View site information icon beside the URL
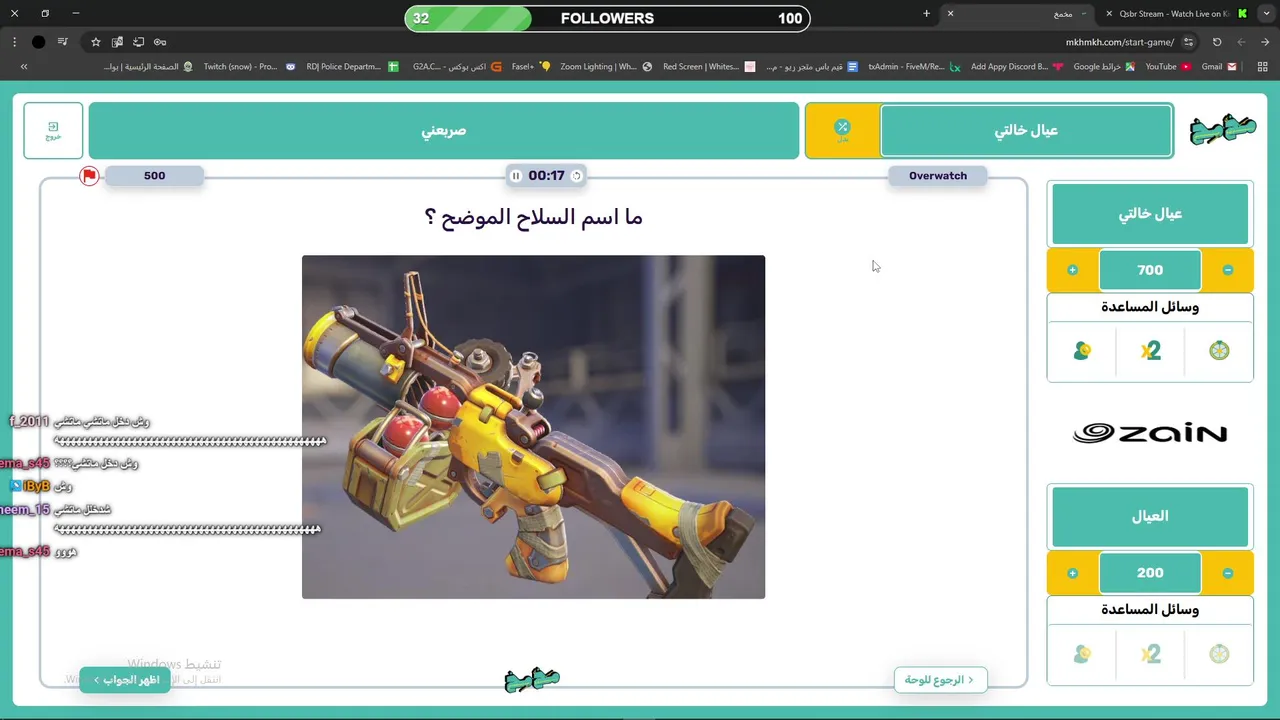Screen dimensions: 1280x720 click(x=1188, y=42)
